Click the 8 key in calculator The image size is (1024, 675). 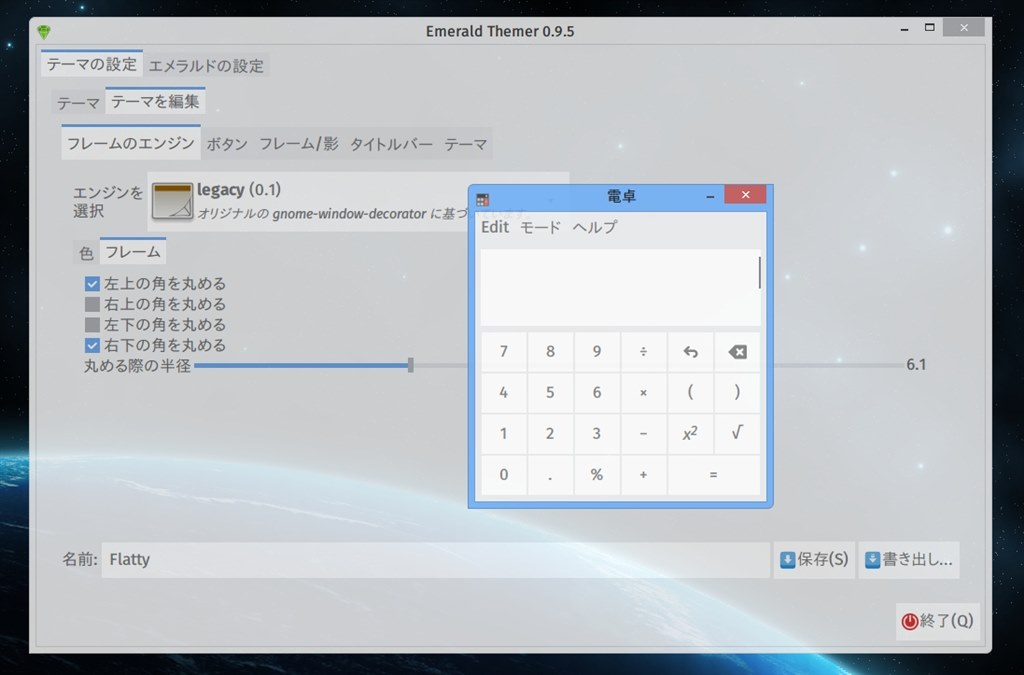point(551,352)
